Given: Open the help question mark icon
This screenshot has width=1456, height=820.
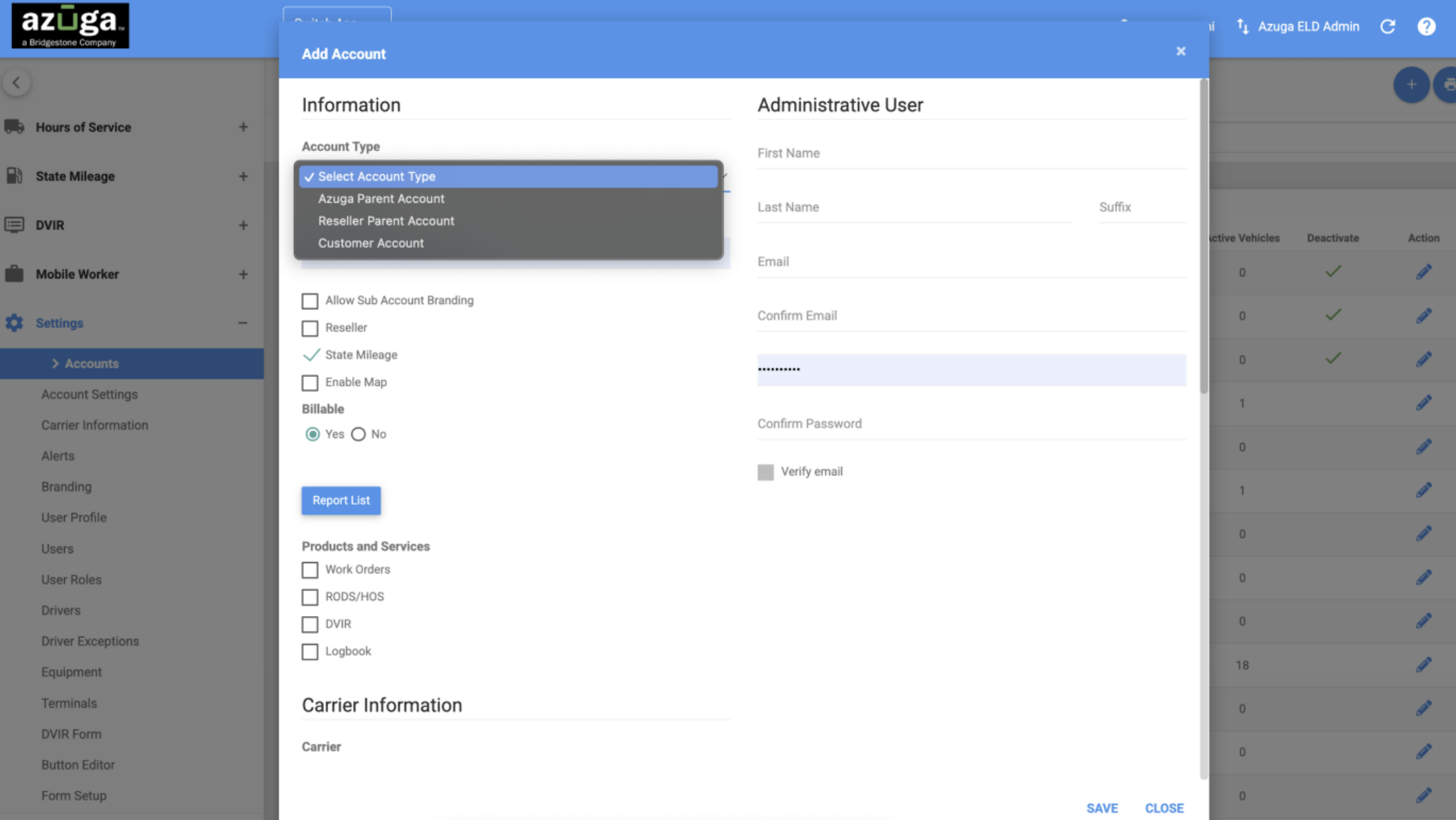Looking at the screenshot, I should (x=1426, y=26).
